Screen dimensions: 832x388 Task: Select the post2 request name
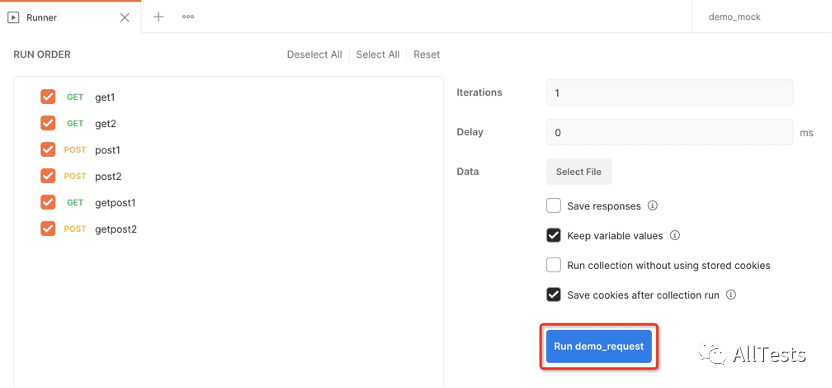pyautogui.click(x=108, y=176)
